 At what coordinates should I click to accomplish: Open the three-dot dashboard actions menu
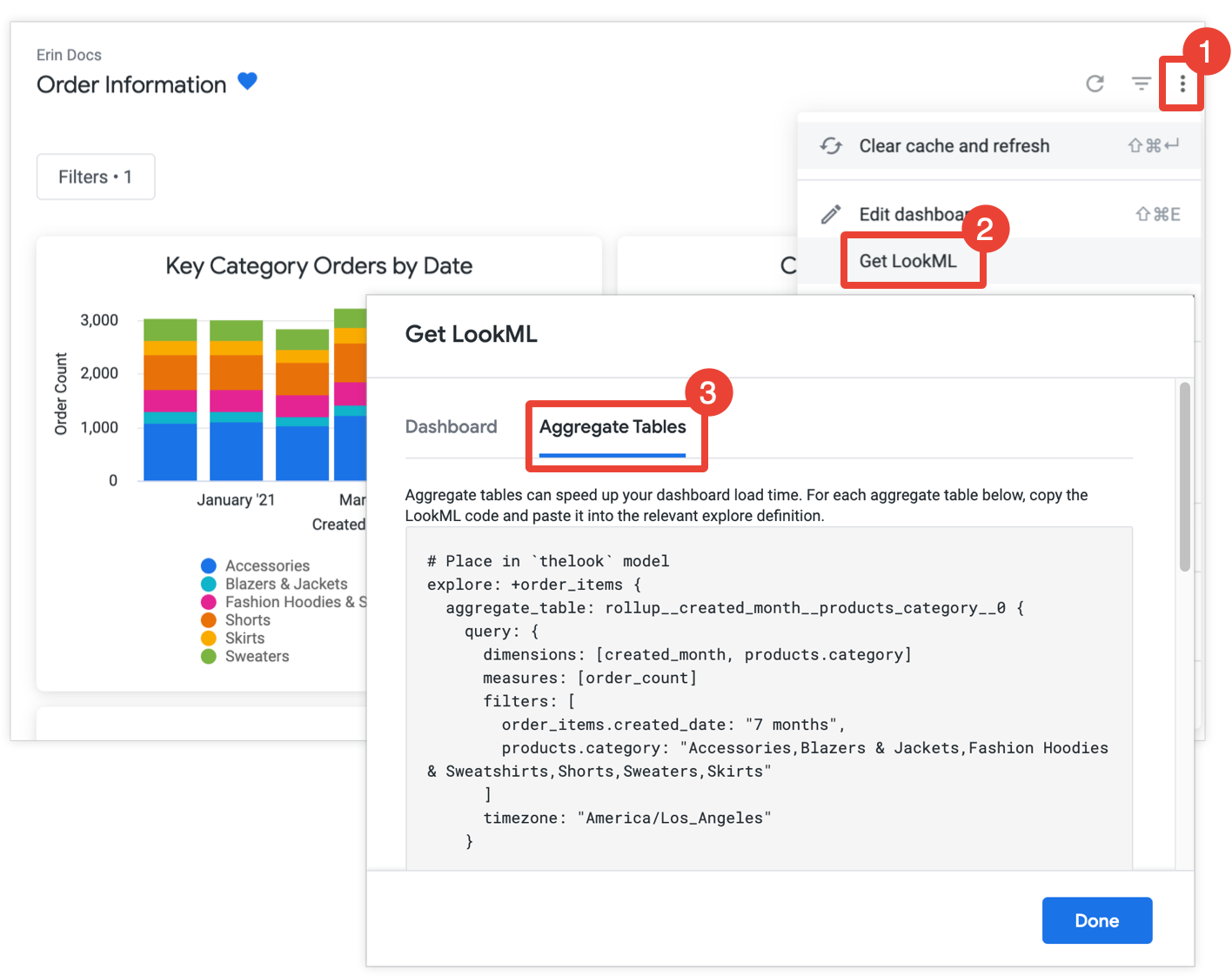tap(1182, 84)
